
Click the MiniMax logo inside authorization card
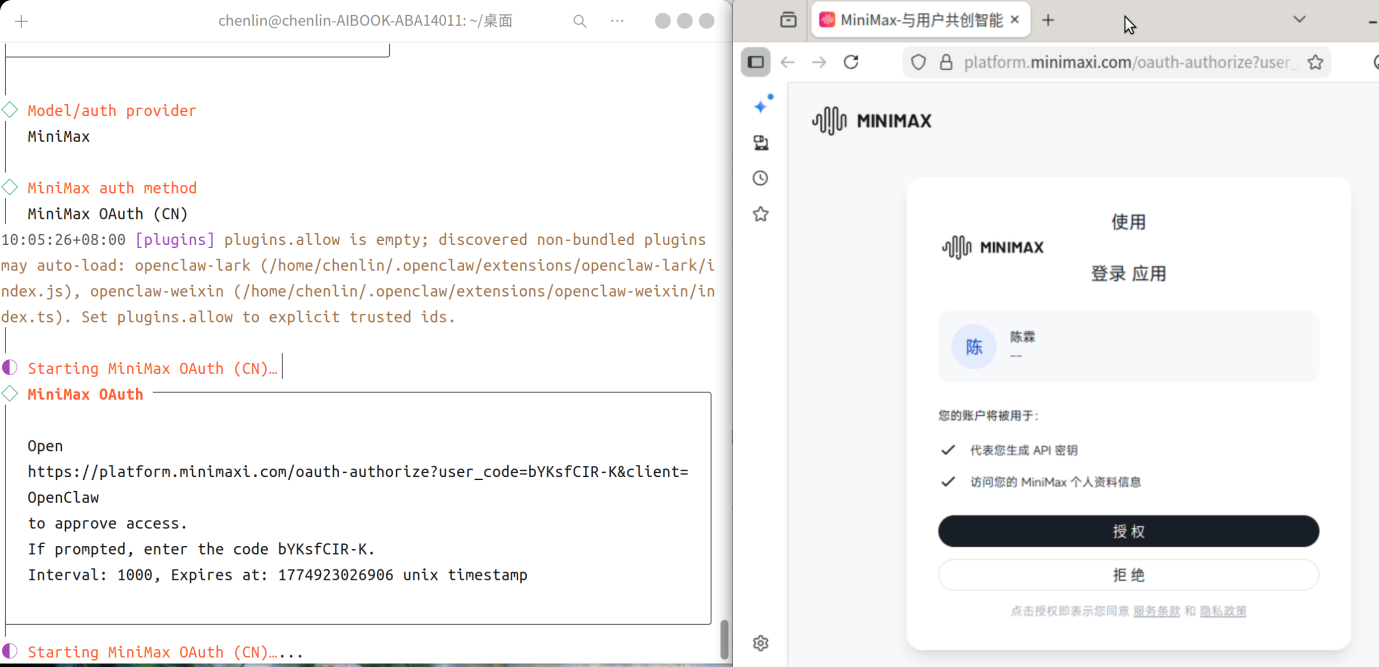coord(993,247)
